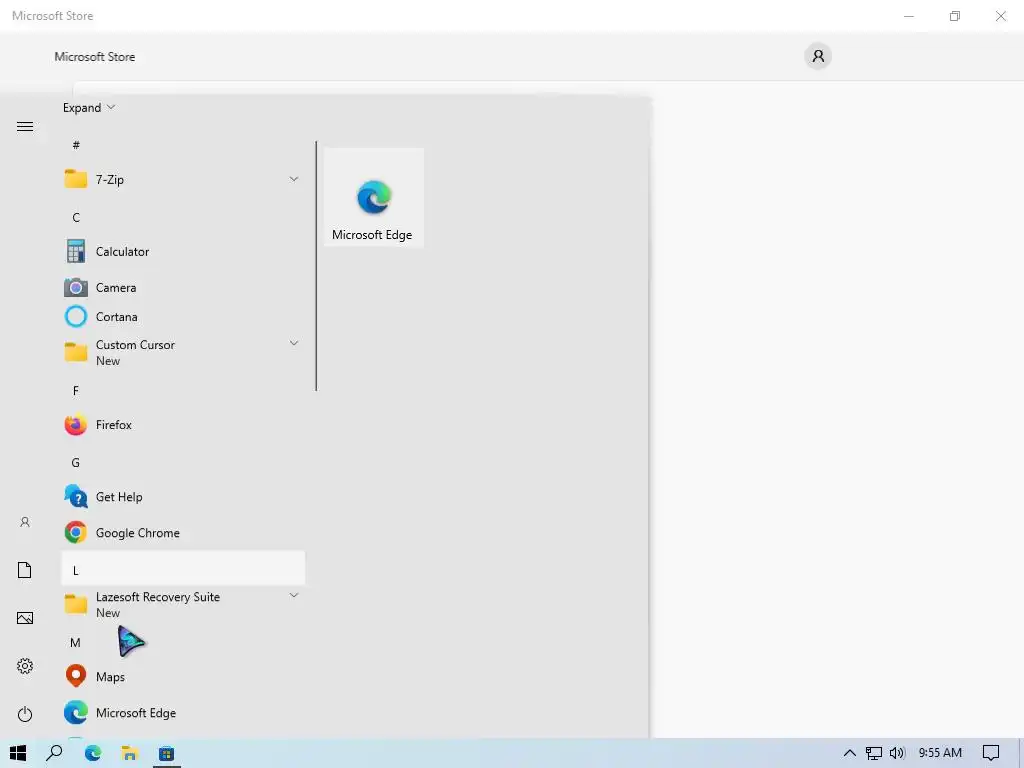This screenshot has width=1024, height=768.
Task: Launch Firefox from the app list
Action: 183,424
